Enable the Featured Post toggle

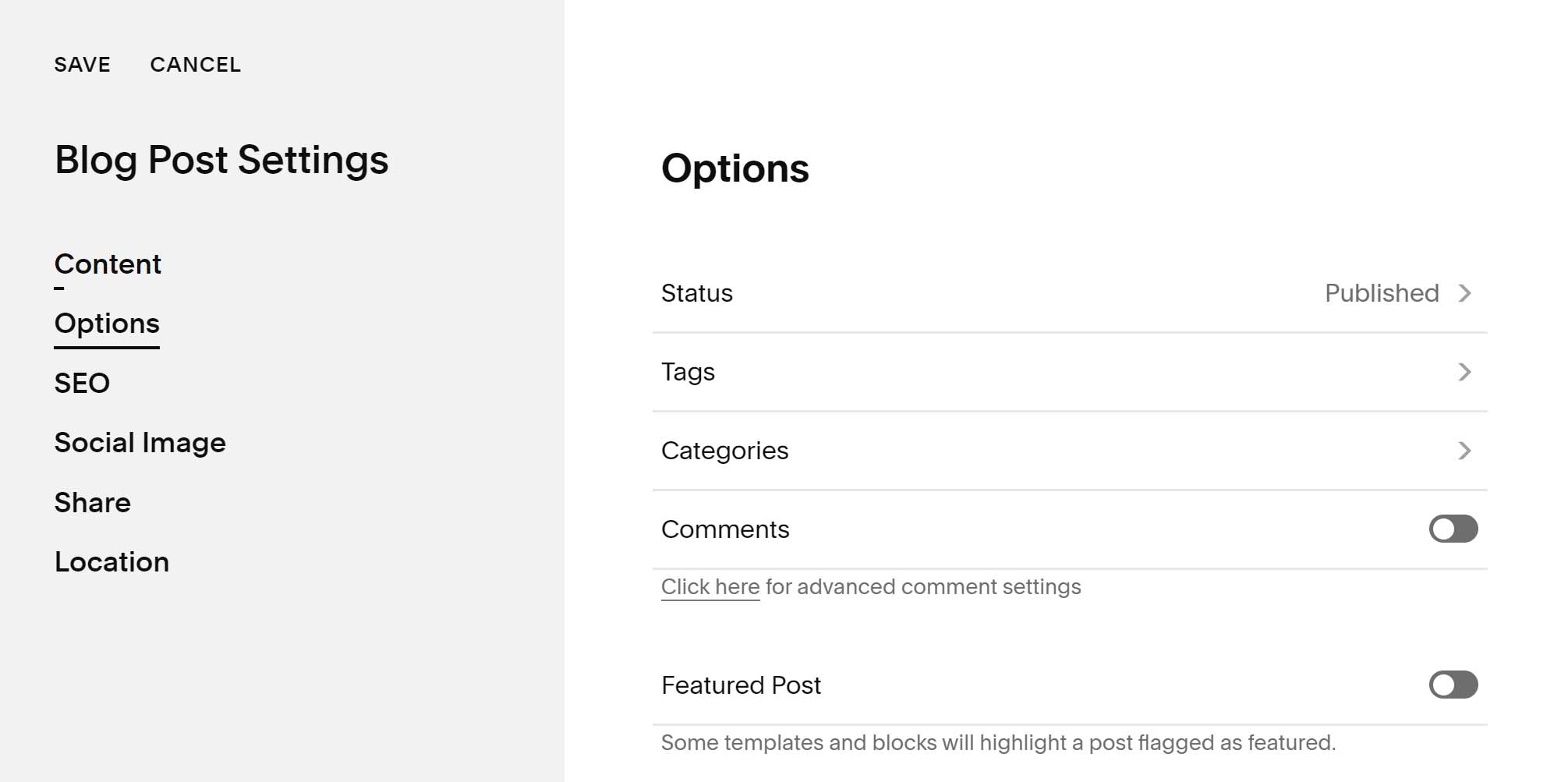click(x=1453, y=685)
